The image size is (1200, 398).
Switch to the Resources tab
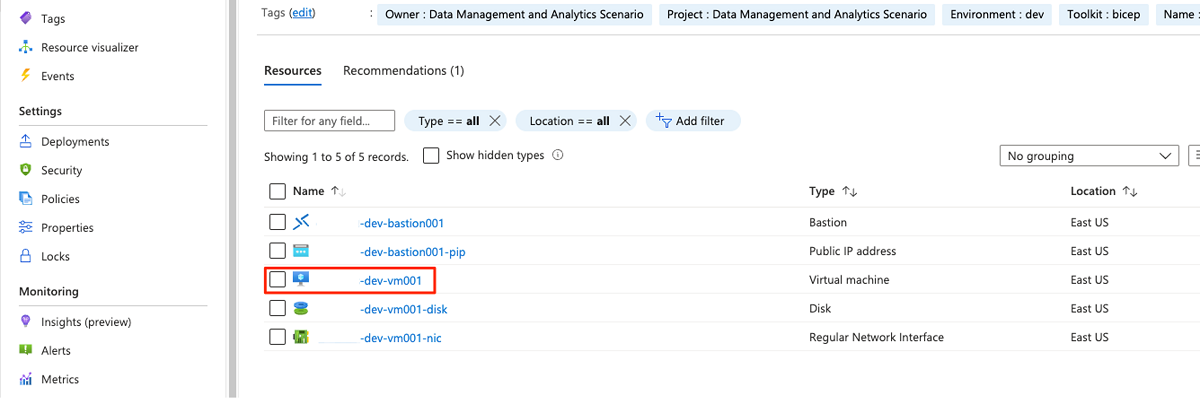point(293,71)
